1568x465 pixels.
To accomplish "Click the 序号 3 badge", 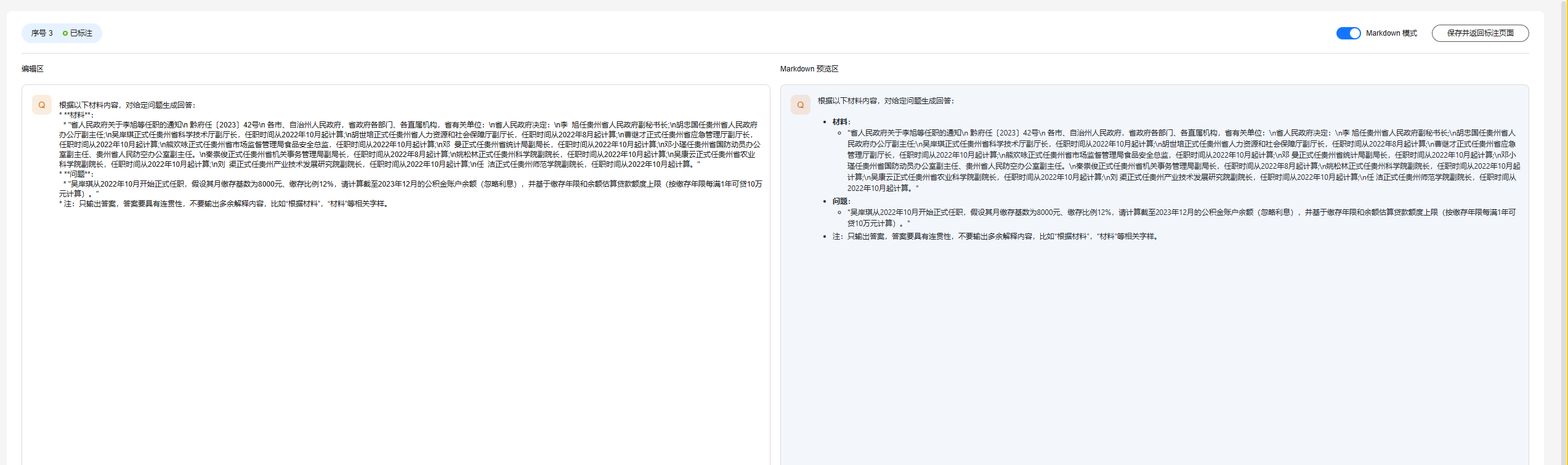I will pyautogui.click(x=42, y=33).
